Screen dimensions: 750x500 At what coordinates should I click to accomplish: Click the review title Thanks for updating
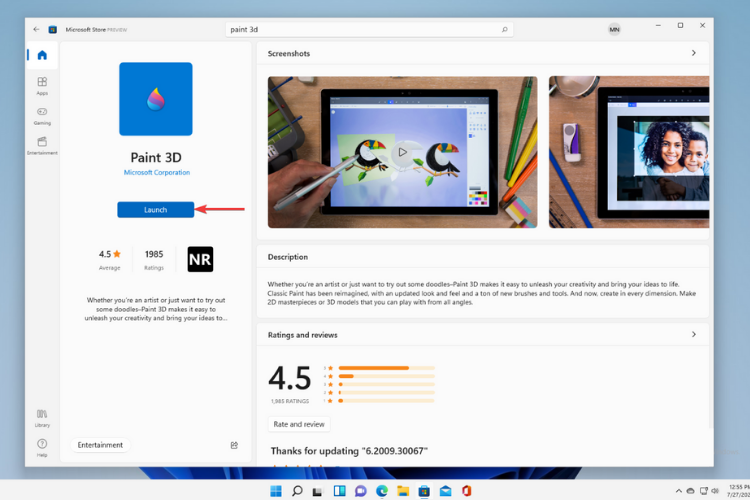point(349,451)
